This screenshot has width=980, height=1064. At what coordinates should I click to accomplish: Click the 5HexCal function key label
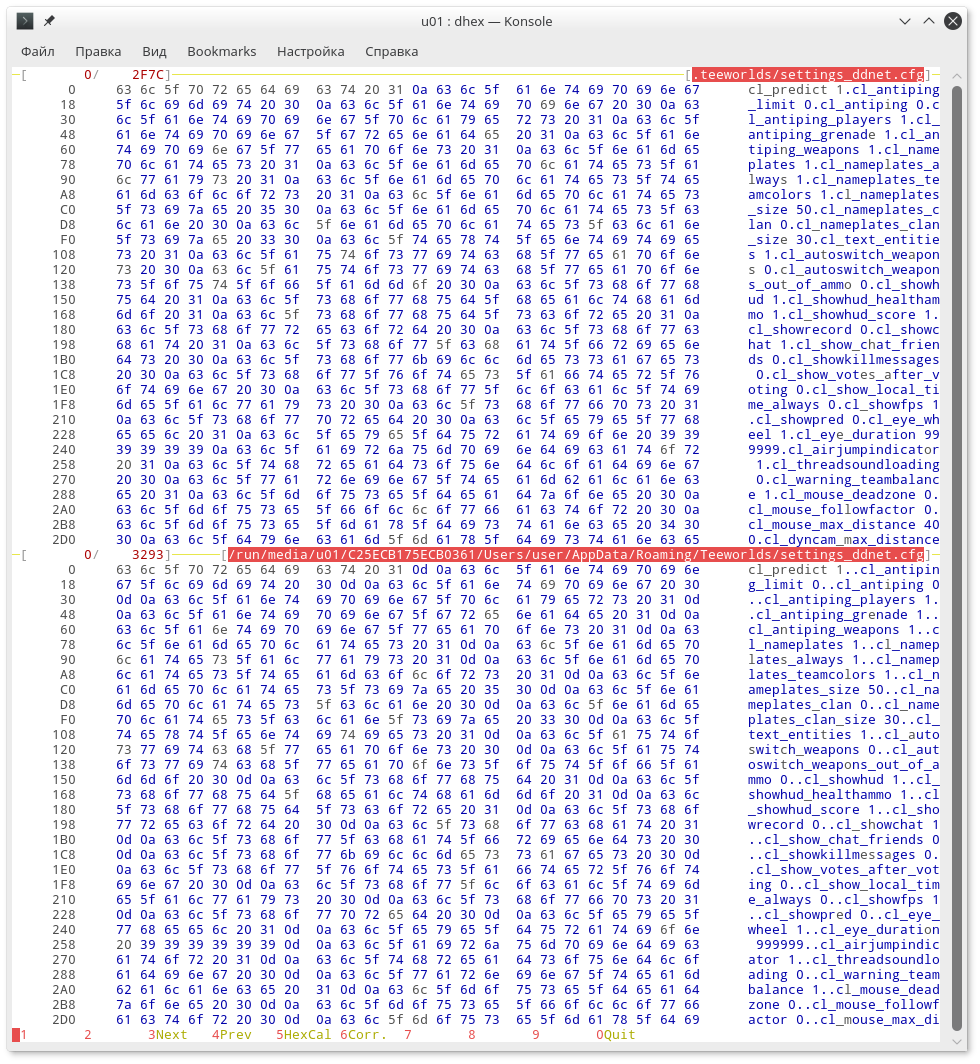point(303,1035)
